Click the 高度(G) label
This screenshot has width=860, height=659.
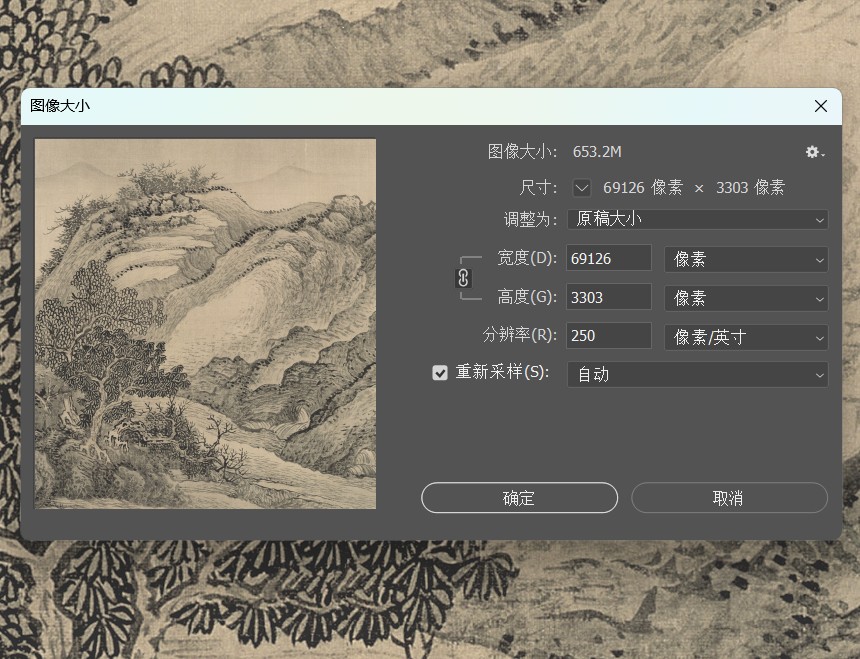click(x=527, y=297)
